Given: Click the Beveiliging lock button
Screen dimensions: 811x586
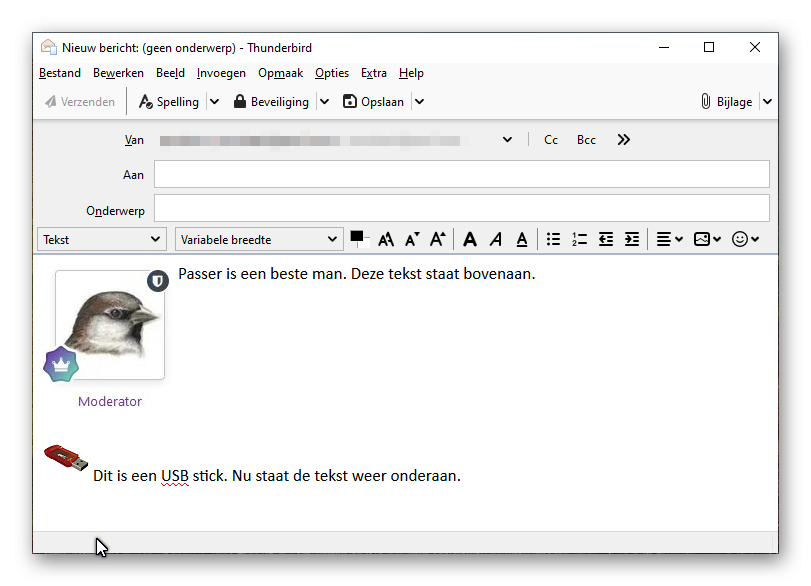Looking at the screenshot, I should click(x=271, y=102).
